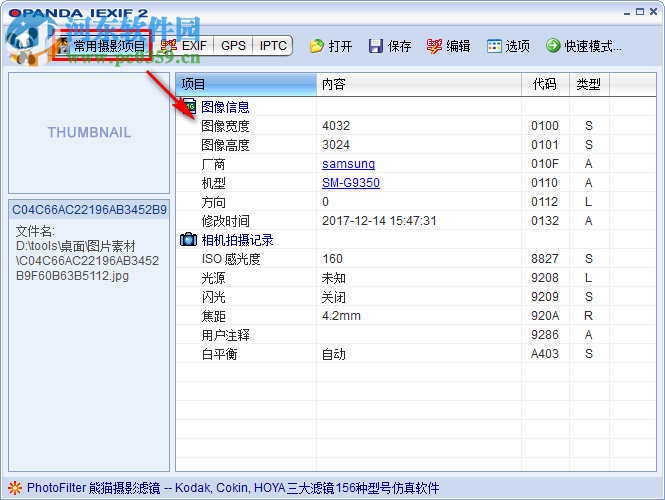Viewport: 665px width, 500px height.
Task: Open the SM-G9350 model link
Action: tap(351, 183)
